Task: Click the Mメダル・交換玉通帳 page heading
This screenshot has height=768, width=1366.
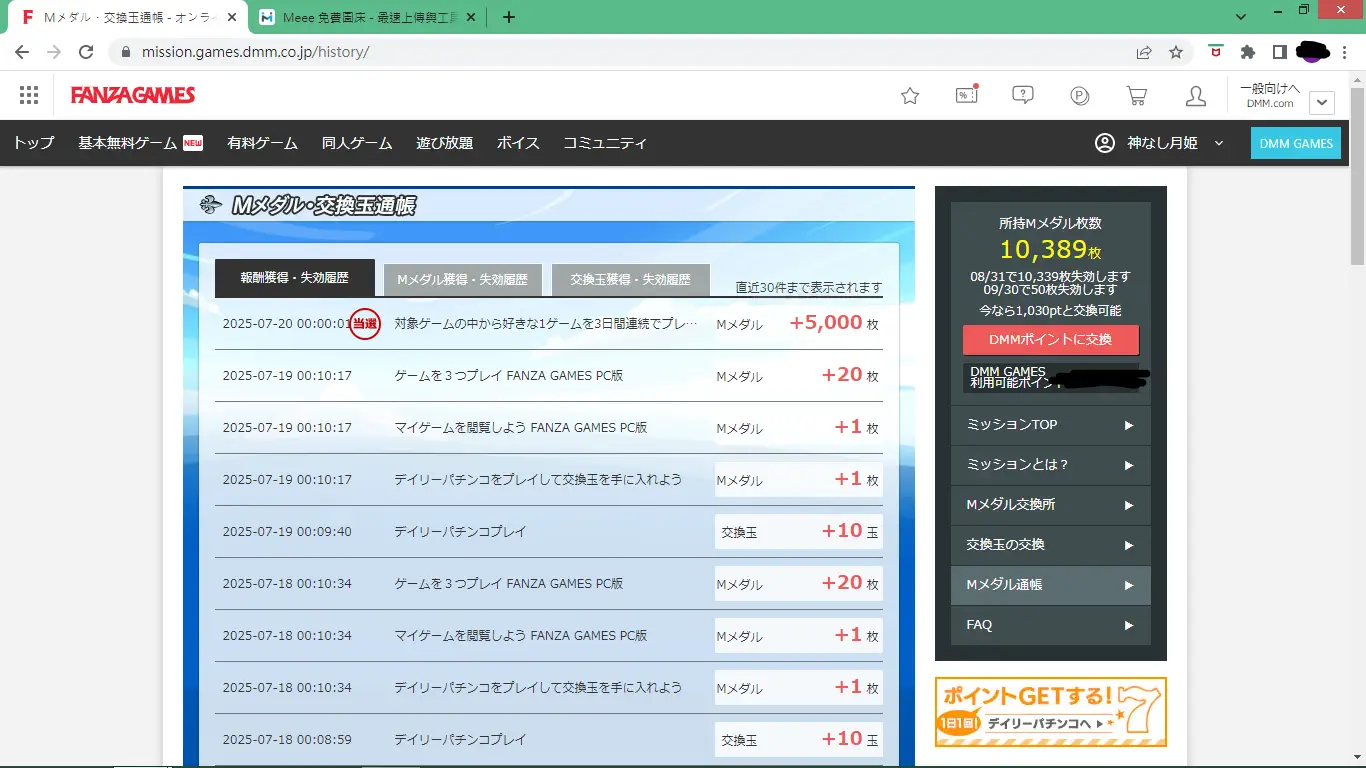Action: 323,206
